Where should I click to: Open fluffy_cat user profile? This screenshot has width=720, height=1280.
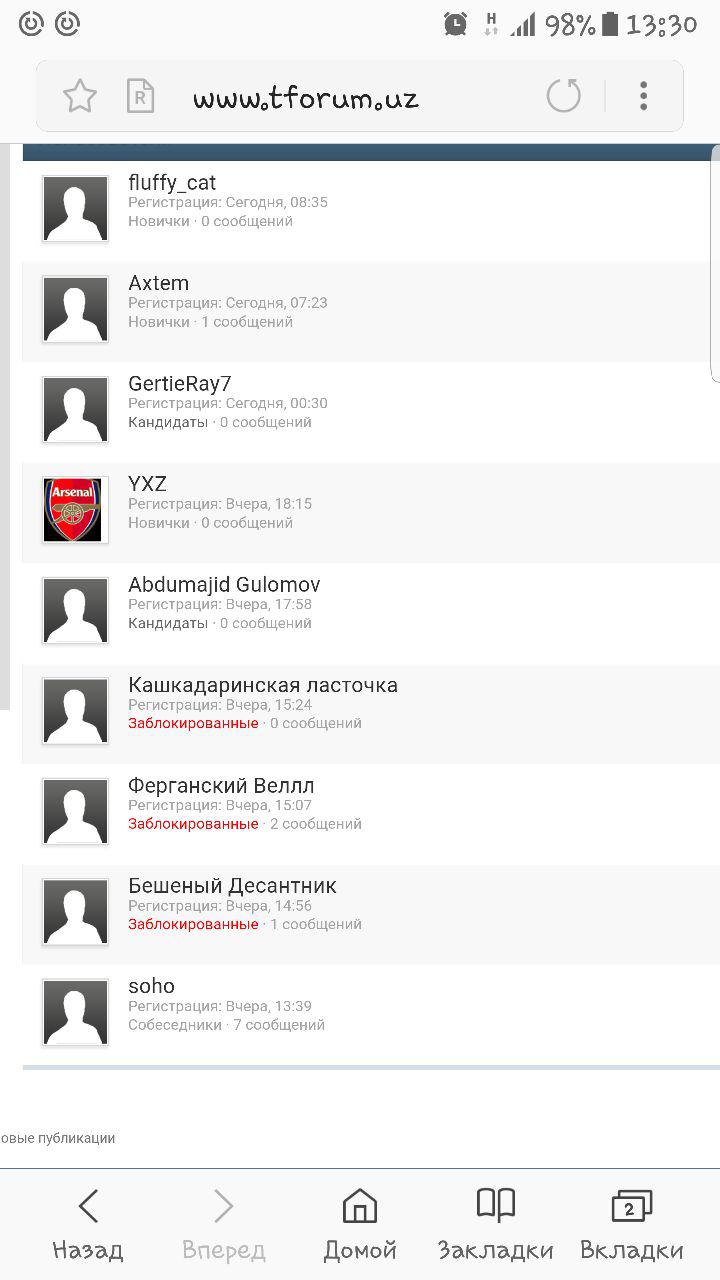pos(172,183)
